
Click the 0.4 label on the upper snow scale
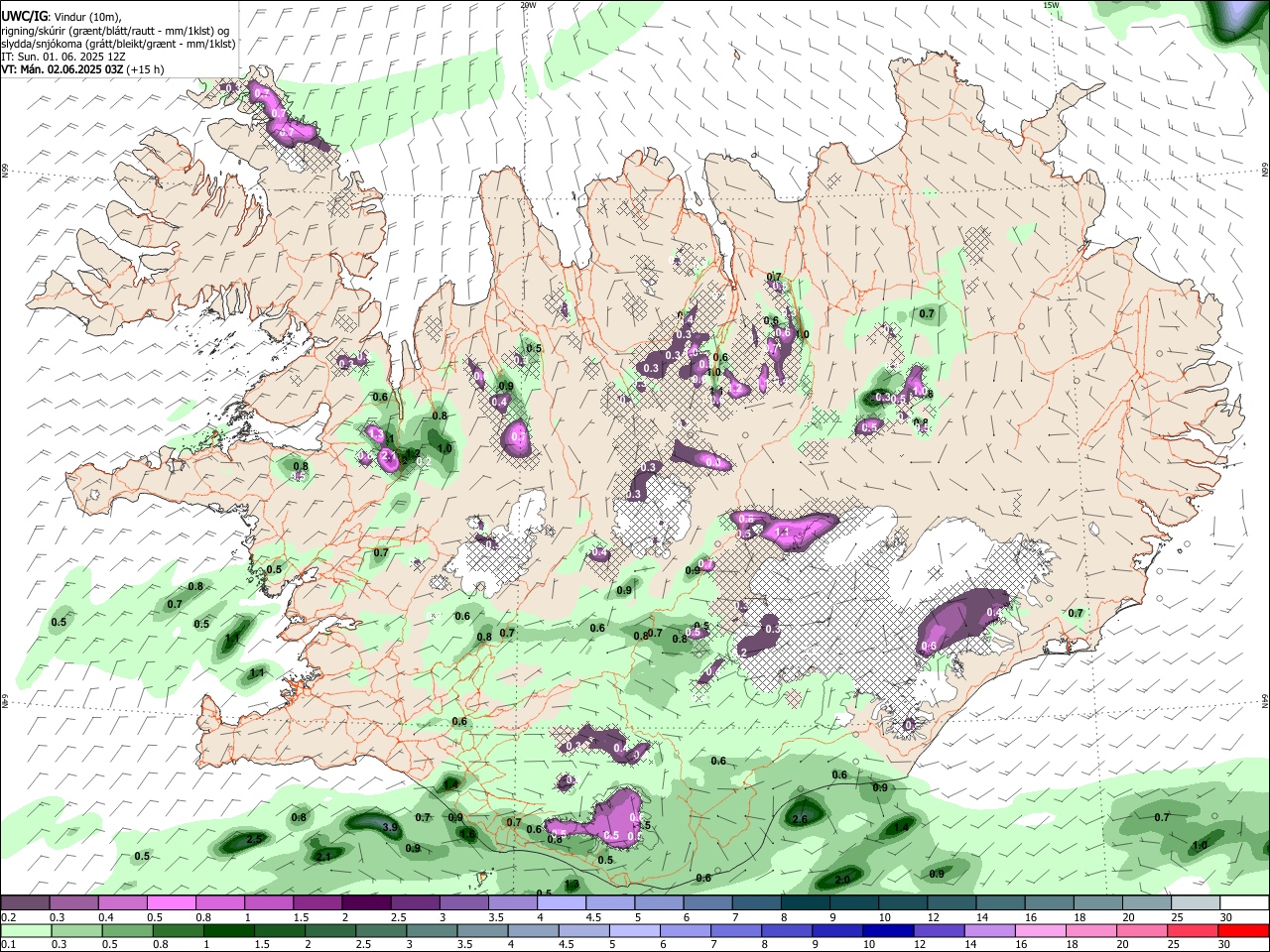point(106,917)
